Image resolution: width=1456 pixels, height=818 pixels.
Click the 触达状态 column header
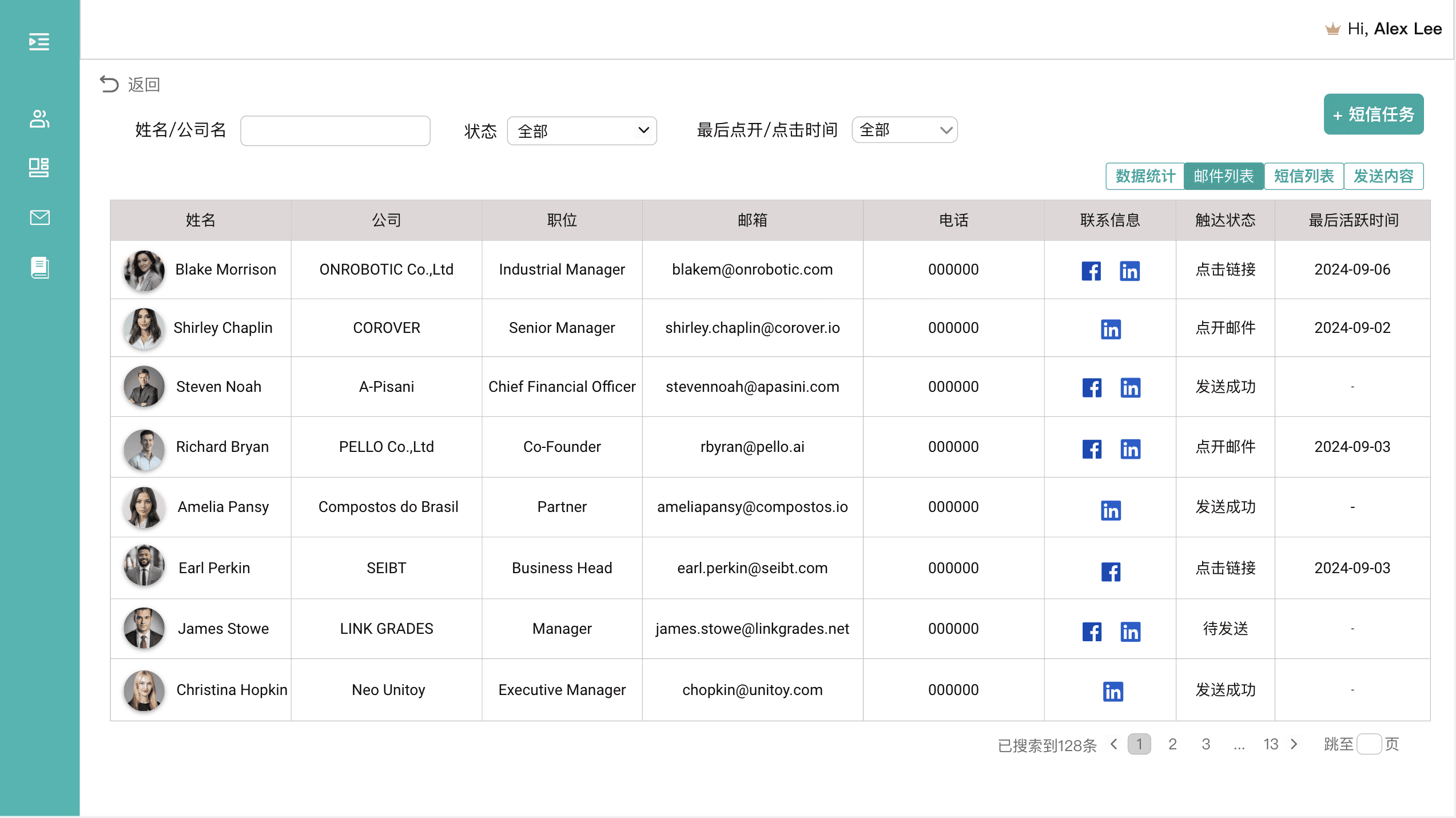[x=1225, y=220]
